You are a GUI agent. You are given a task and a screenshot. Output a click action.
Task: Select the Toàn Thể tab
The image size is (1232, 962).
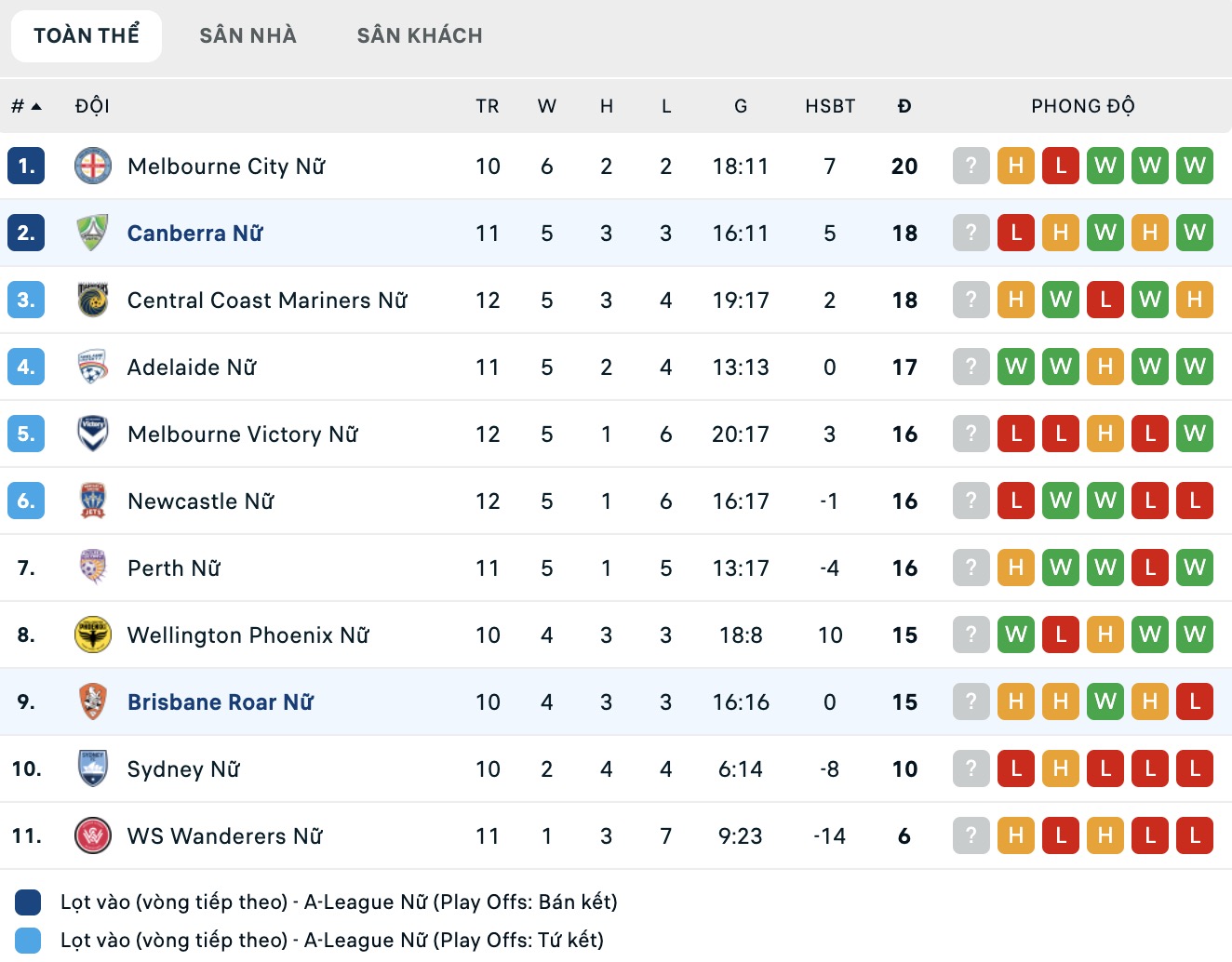pyautogui.click(x=87, y=36)
